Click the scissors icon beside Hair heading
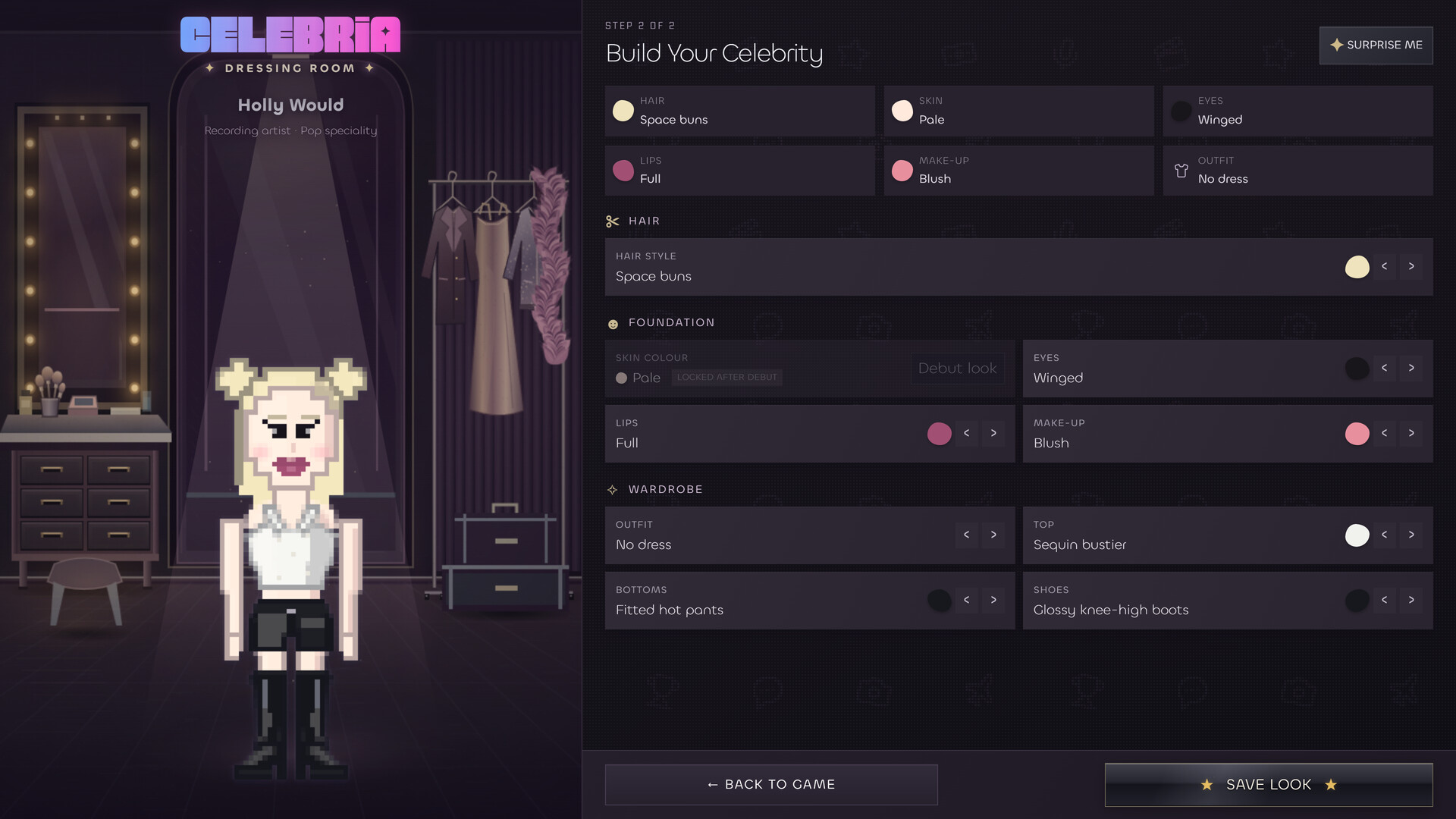The image size is (1456, 819). (613, 221)
